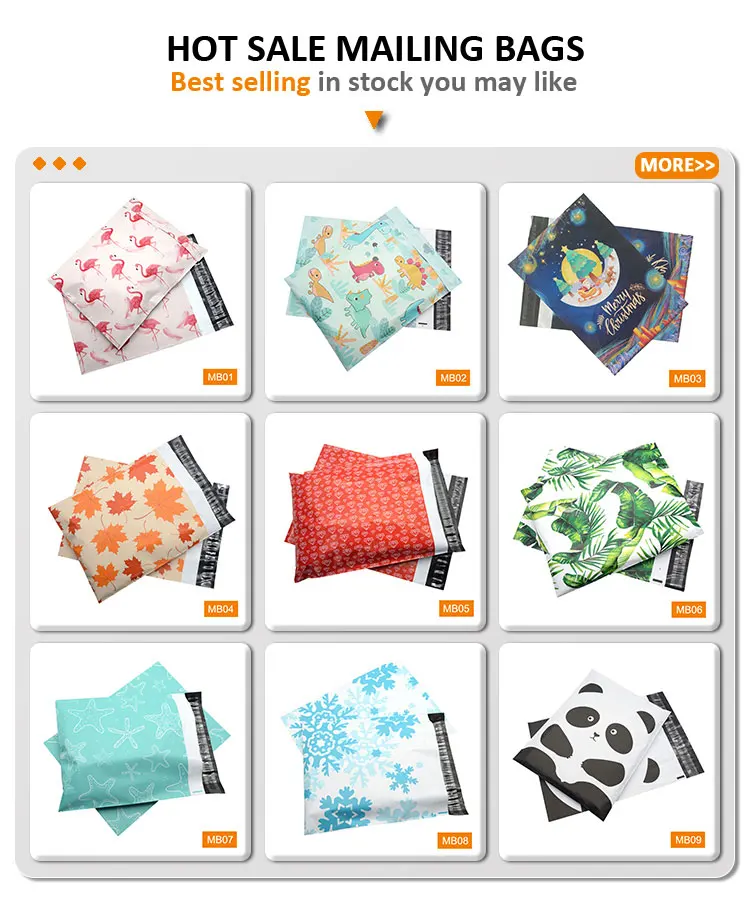The width and height of the screenshot is (750, 898).
Task: Click the MB01 product label
Action: [220, 377]
